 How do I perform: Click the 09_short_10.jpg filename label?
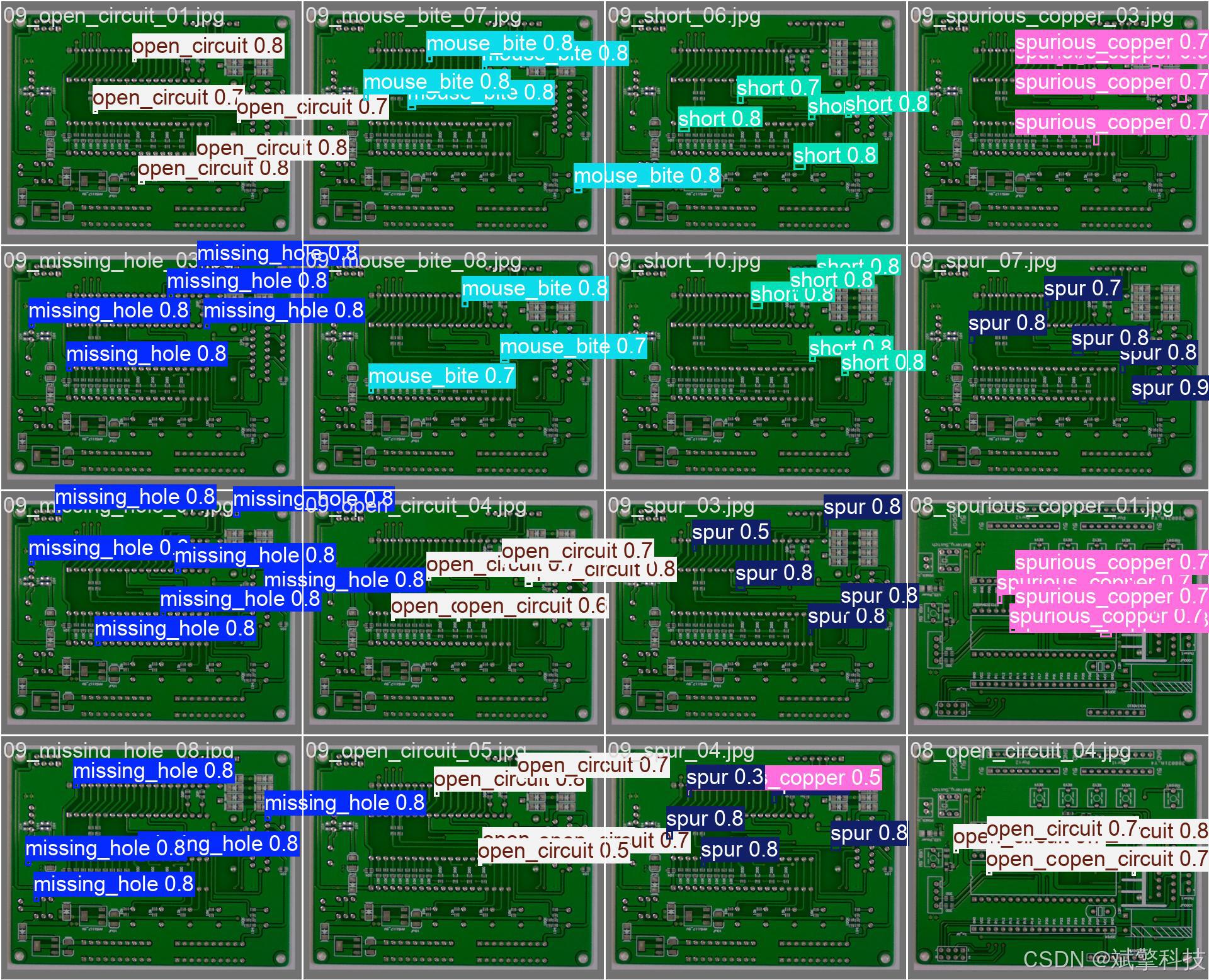coord(684,261)
